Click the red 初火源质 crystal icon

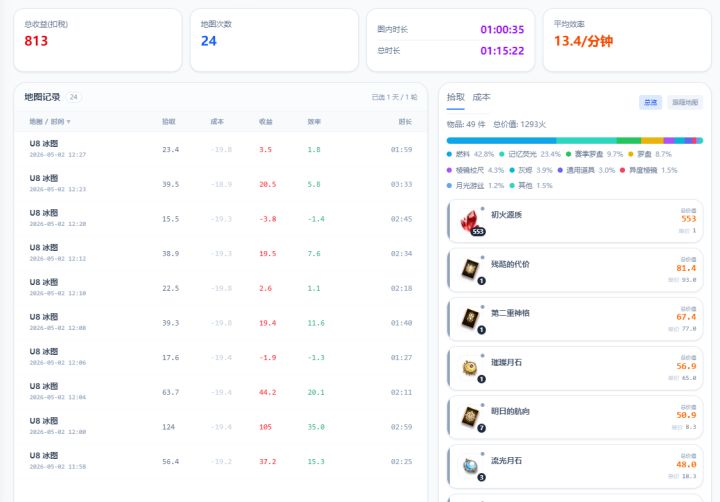coord(470,221)
